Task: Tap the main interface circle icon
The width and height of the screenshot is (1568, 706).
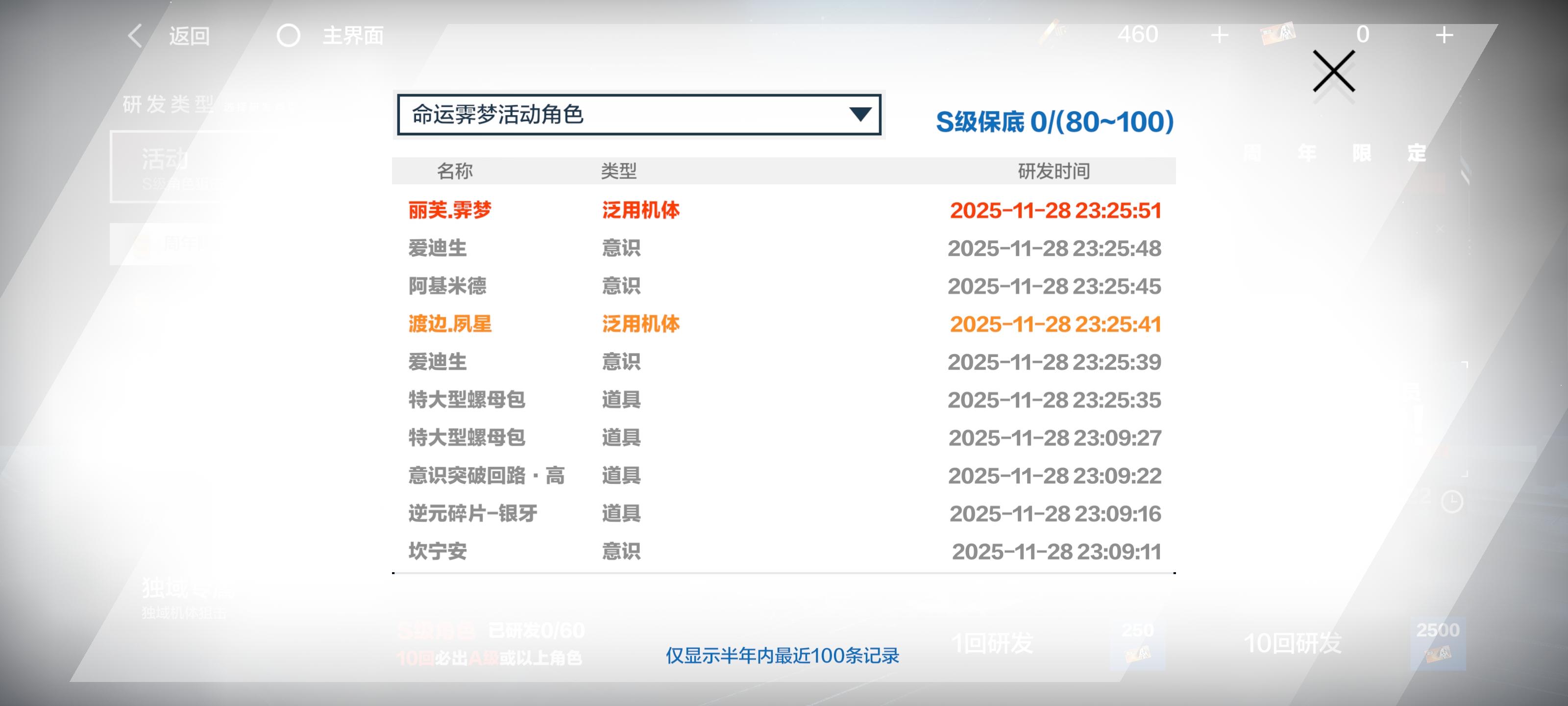Action: [x=288, y=35]
